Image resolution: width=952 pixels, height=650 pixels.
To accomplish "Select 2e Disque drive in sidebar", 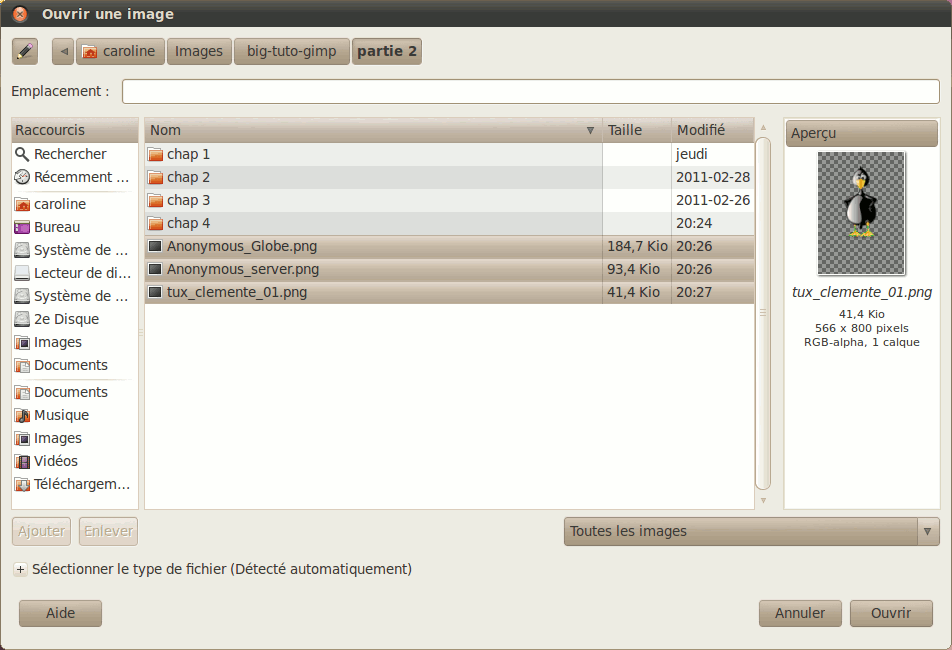I will click(66, 319).
